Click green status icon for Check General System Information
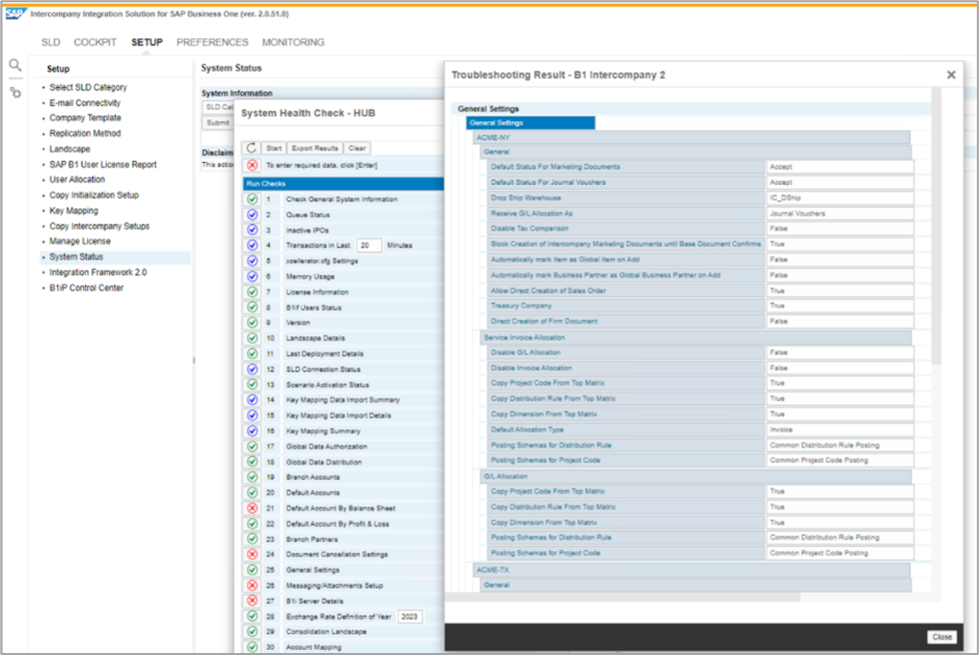This screenshot has height=655, width=979. click(252, 199)
